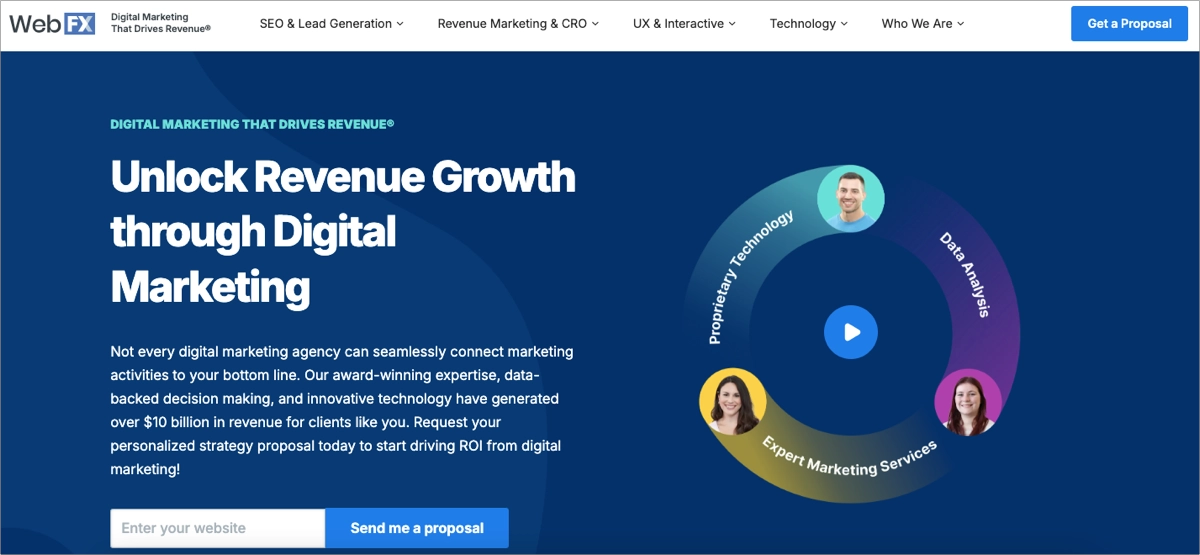Click the tagline text beside the WebFX logo
1200x555 pixels.
[160, 23]
